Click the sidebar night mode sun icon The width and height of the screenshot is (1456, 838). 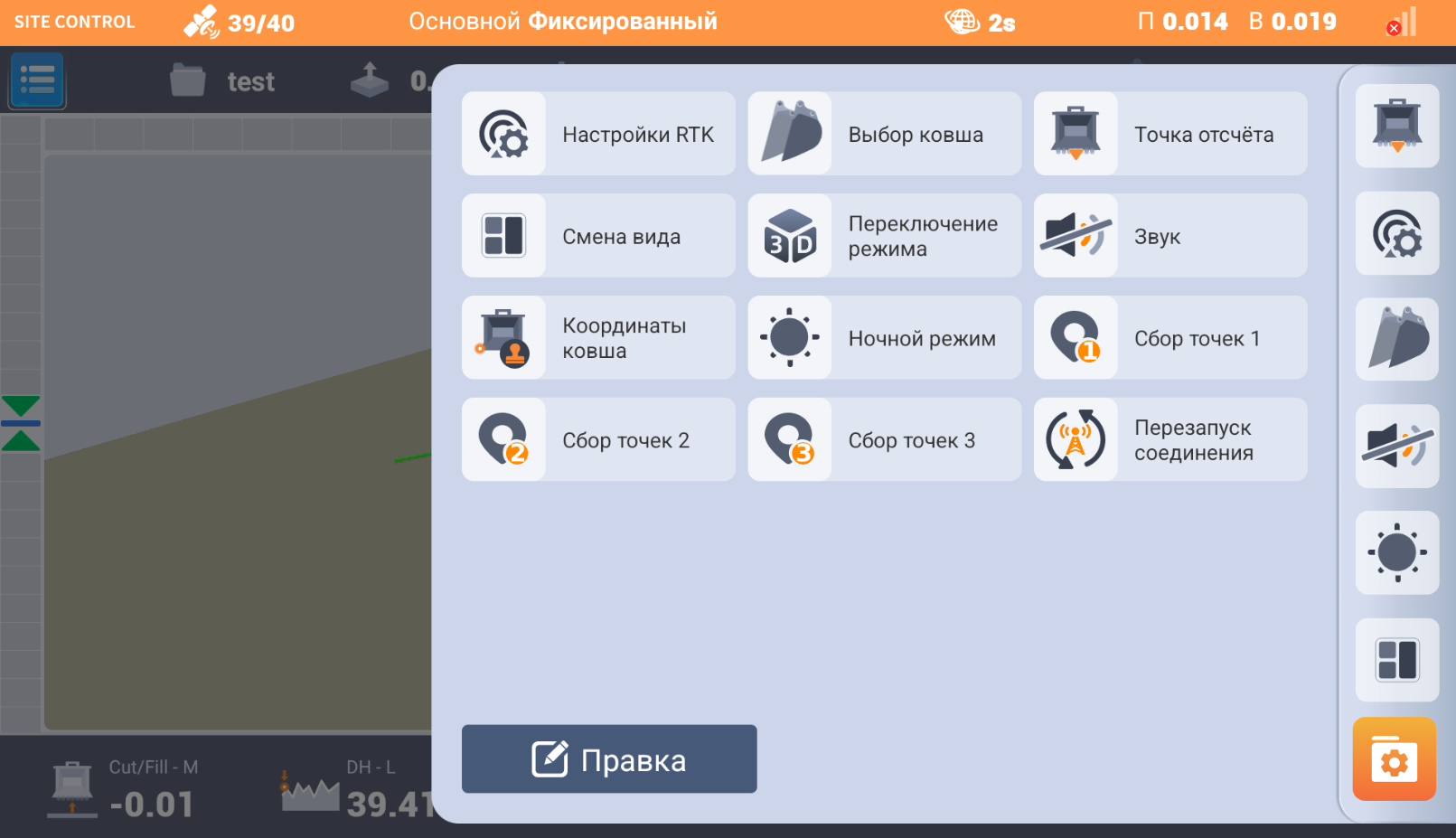click(1396, 552)
